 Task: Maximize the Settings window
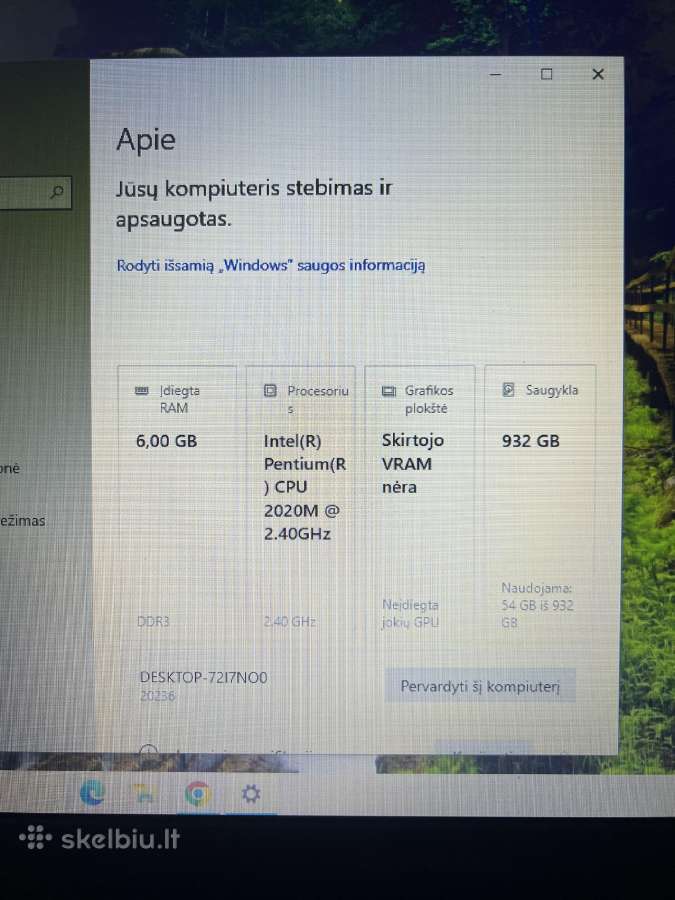[x=546, y=74]
